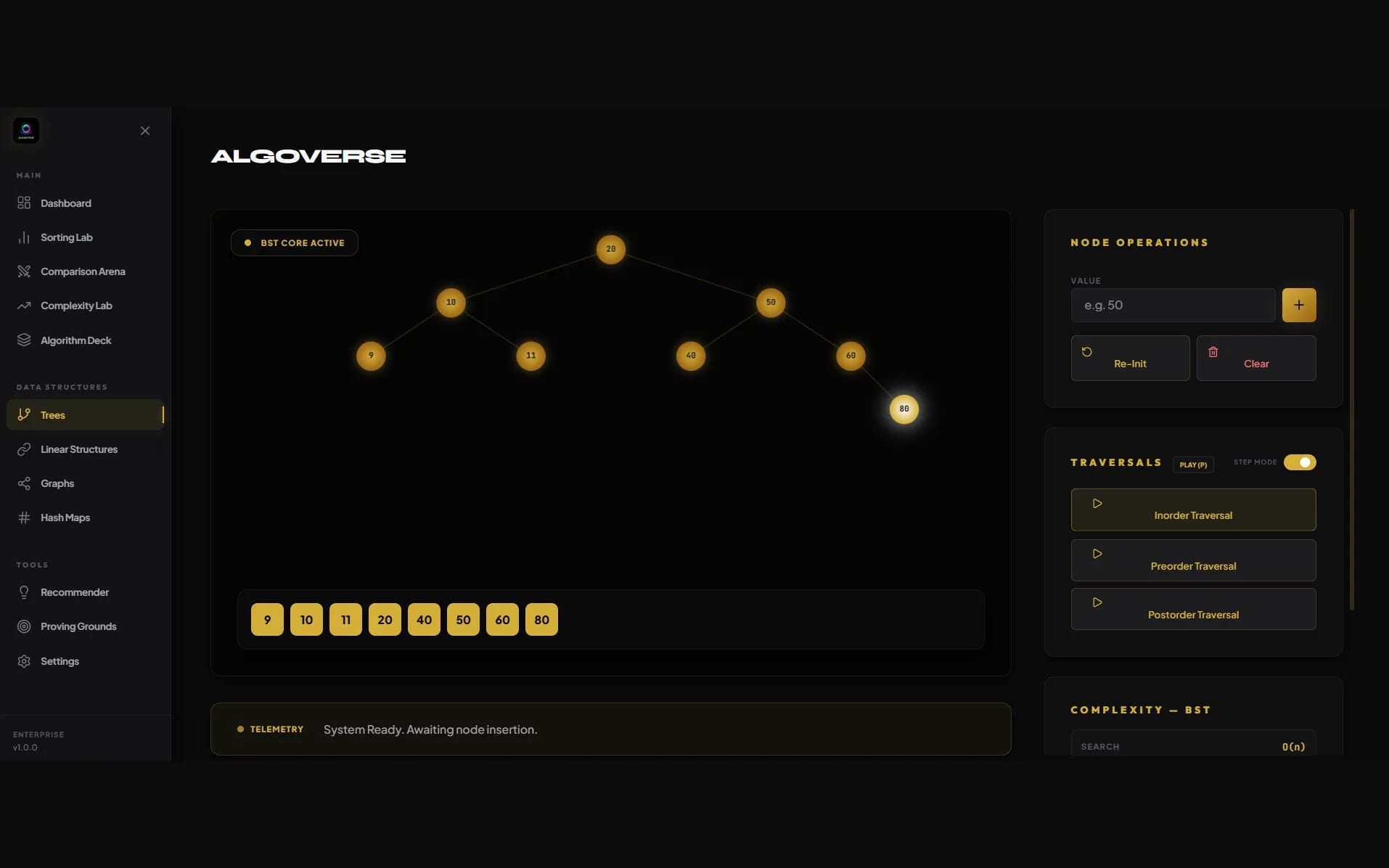Open the Settings page label
Viewport: 1389px width, 868px height.
click(60, 661)
